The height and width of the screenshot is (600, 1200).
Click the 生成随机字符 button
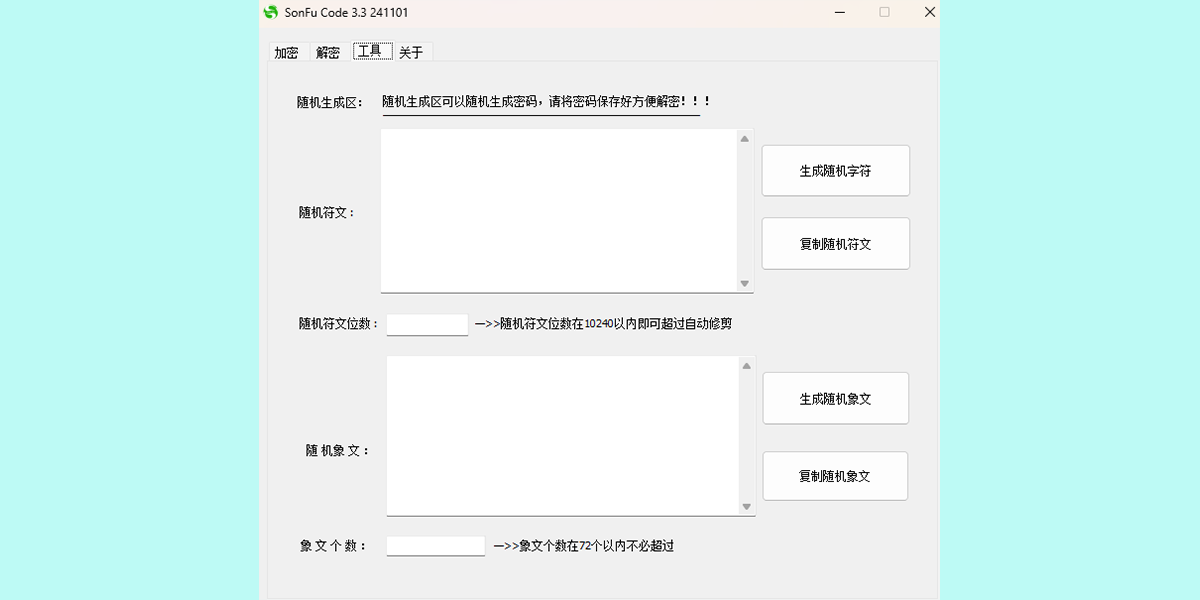(x=835, y=170)
